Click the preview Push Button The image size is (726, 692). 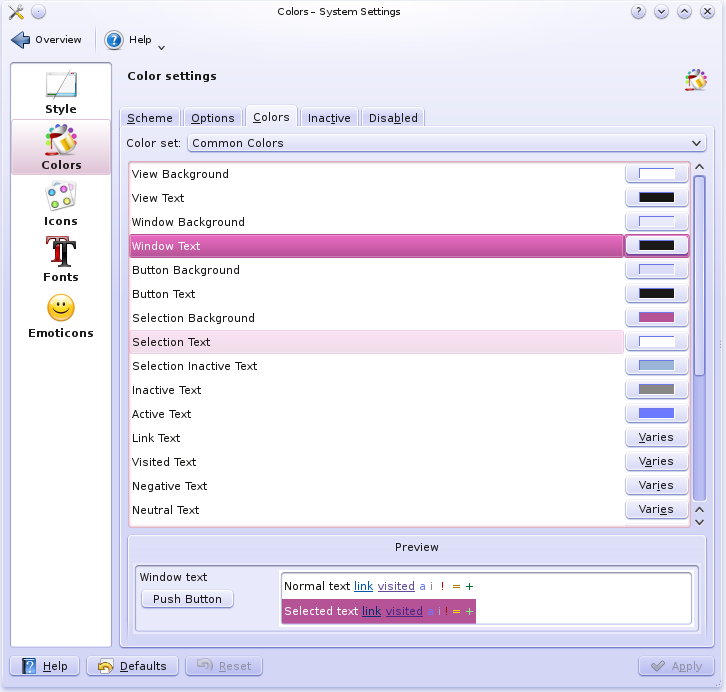click(x=187, y=599)
